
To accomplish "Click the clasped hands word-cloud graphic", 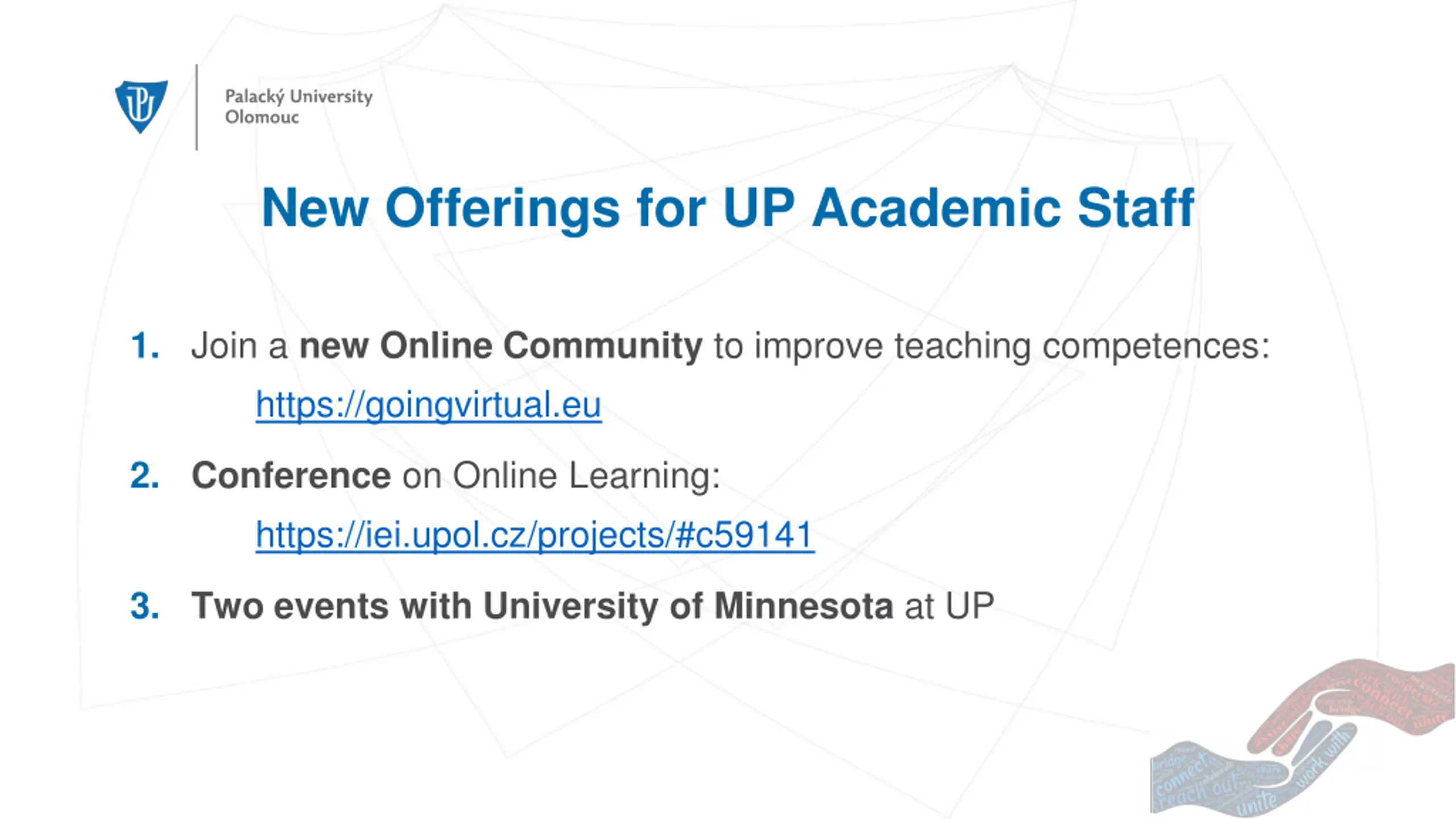I will tap(1302, 738).
